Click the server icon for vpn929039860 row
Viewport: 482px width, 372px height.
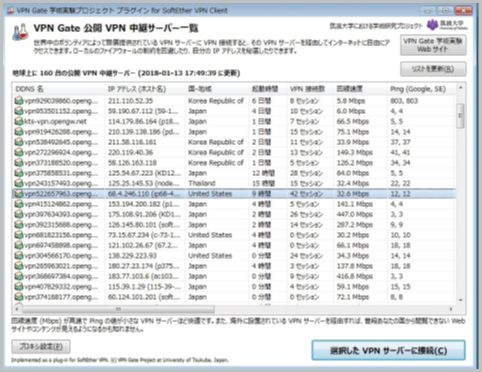point(19,101)
